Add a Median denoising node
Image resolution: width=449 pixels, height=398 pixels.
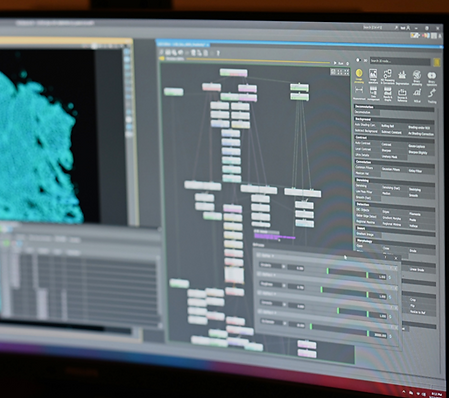tap(387, 193)
